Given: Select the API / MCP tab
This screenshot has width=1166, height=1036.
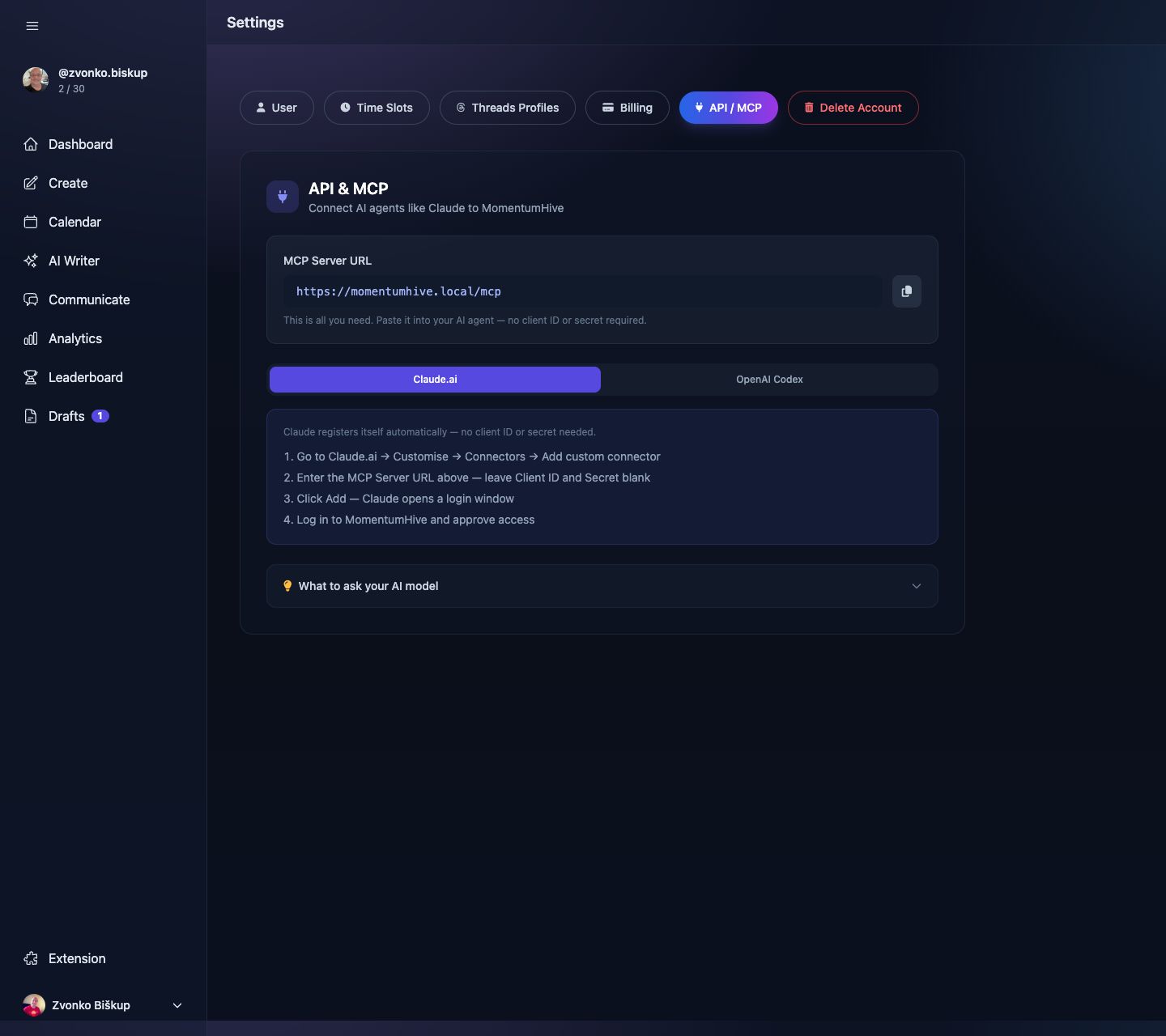Looking at the screenshot, I should click(729, 108).
